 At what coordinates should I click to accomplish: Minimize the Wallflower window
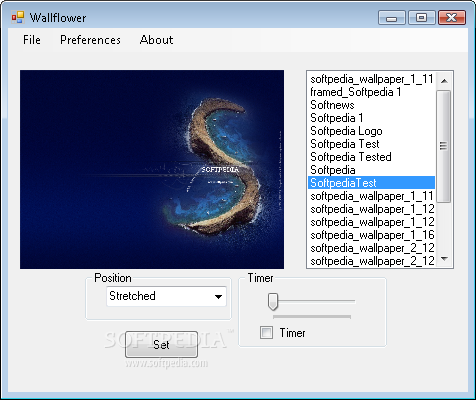click(392, 18)
